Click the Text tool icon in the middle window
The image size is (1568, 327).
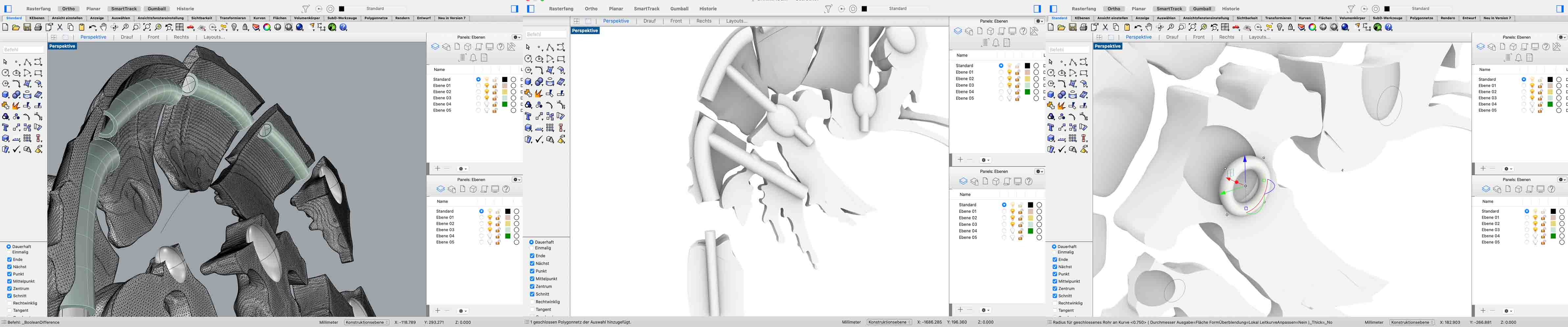(x=528, y=116)
